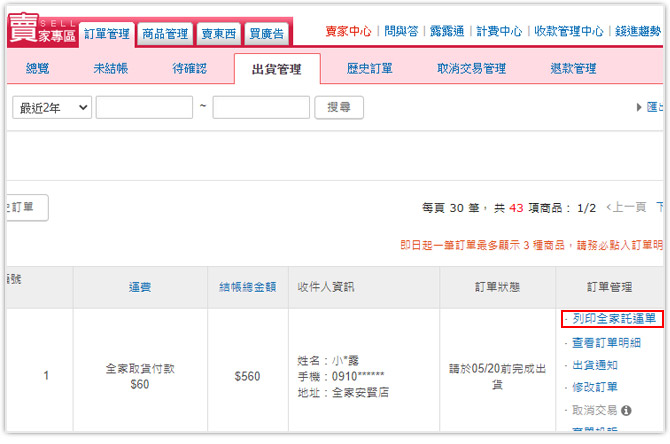Select the 賣東西 top tab

click(217, 34)
